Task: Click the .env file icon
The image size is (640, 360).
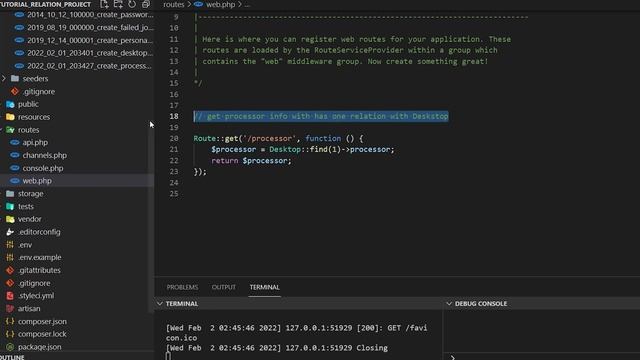Action: click(x=10, y=245)
